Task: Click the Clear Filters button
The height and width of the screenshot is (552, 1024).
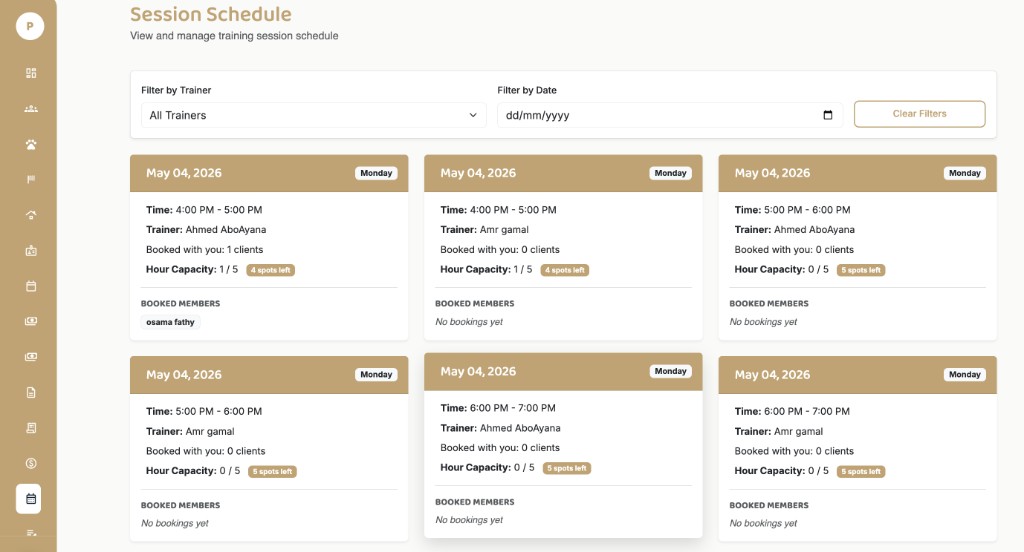Action: [x=920, y=114]
